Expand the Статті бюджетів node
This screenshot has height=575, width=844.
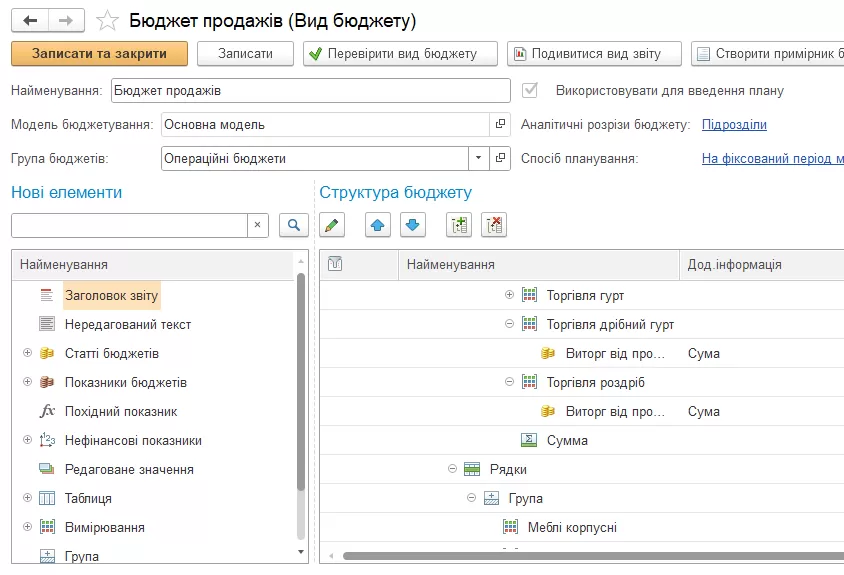[27, 353]
